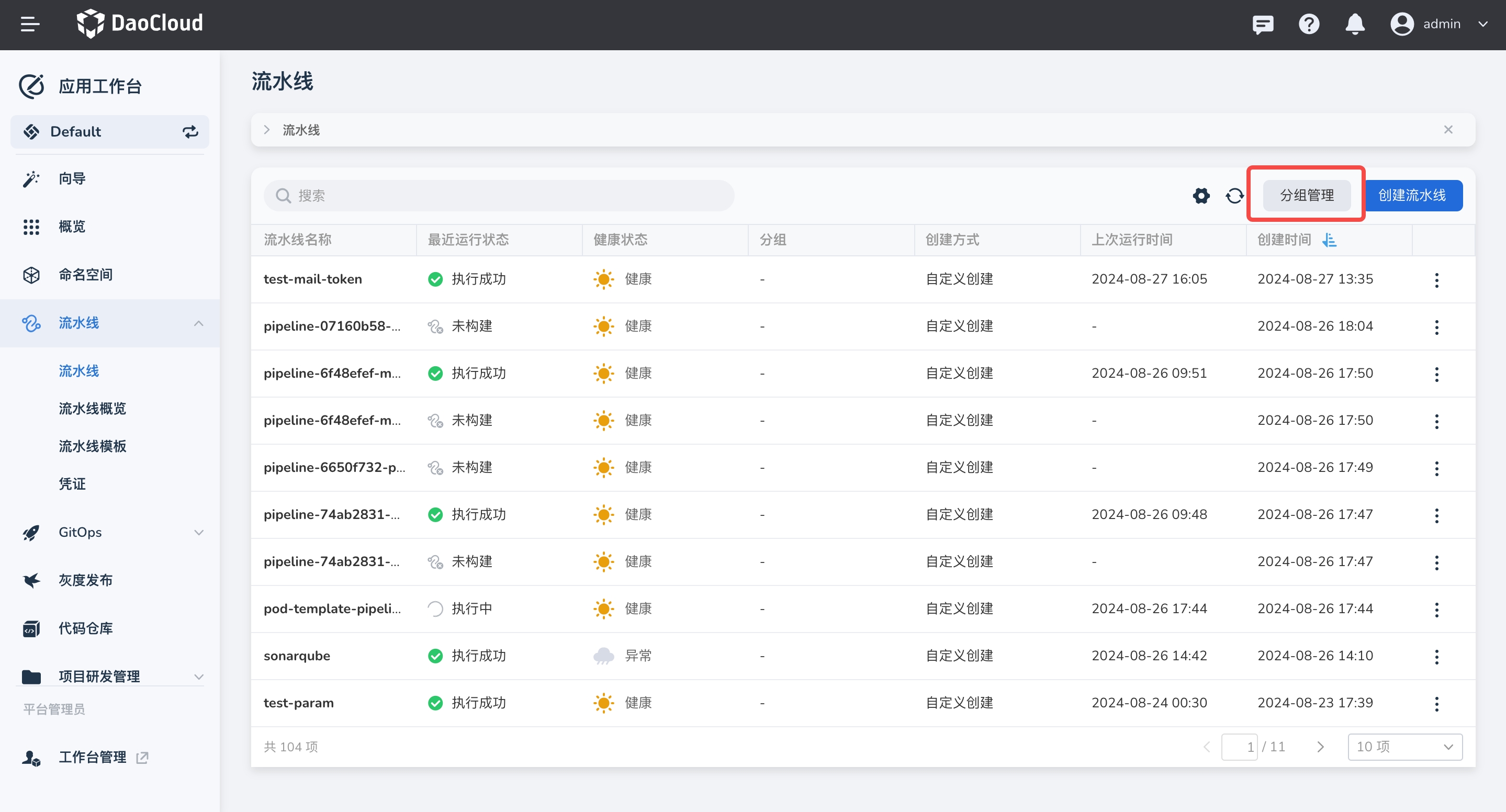The height and width of the screenshot is (812, 1506).
Task: Collapse the 流水线 sidebar section
Action: click(x=199, y=323)
